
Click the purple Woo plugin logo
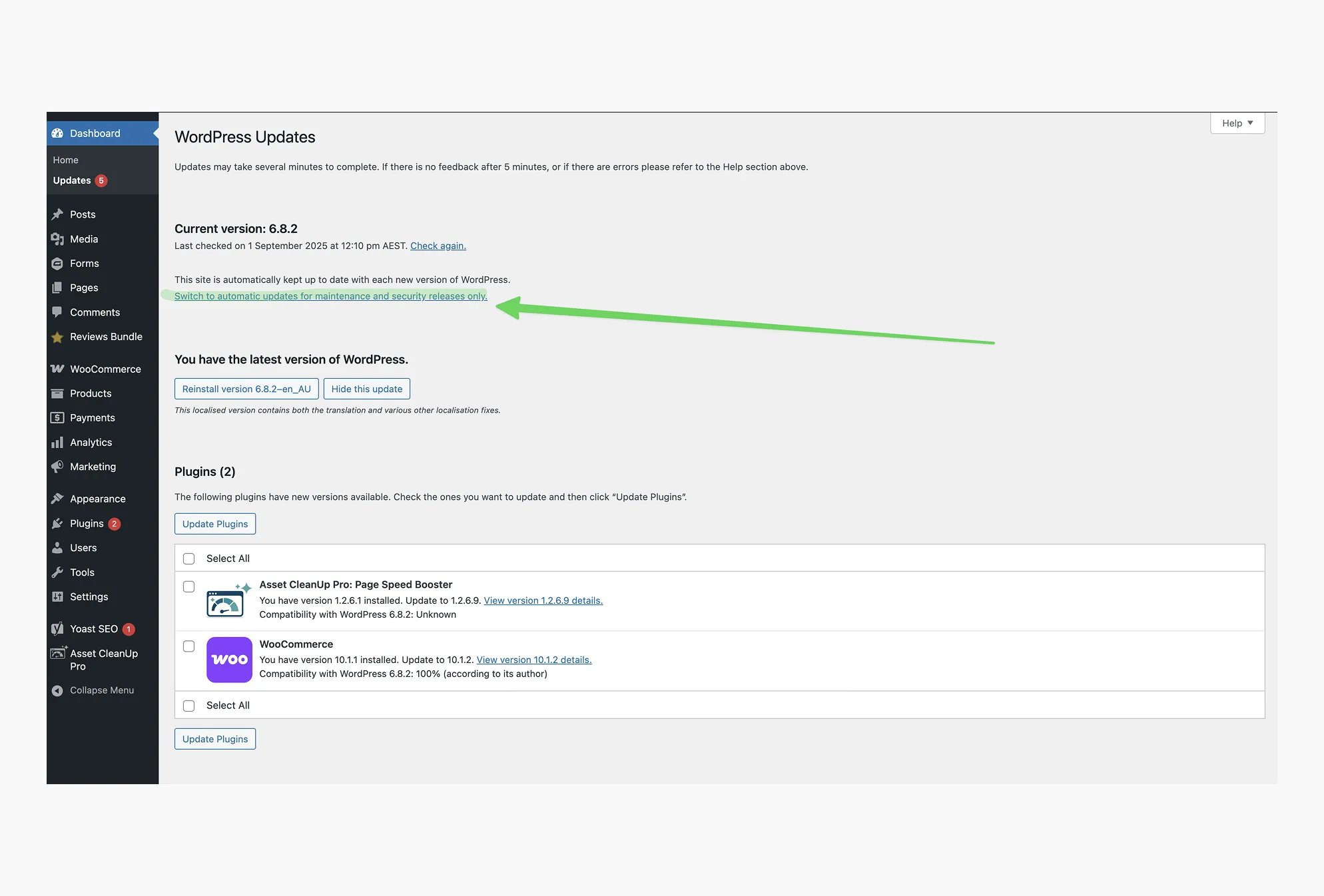[229, 660]
